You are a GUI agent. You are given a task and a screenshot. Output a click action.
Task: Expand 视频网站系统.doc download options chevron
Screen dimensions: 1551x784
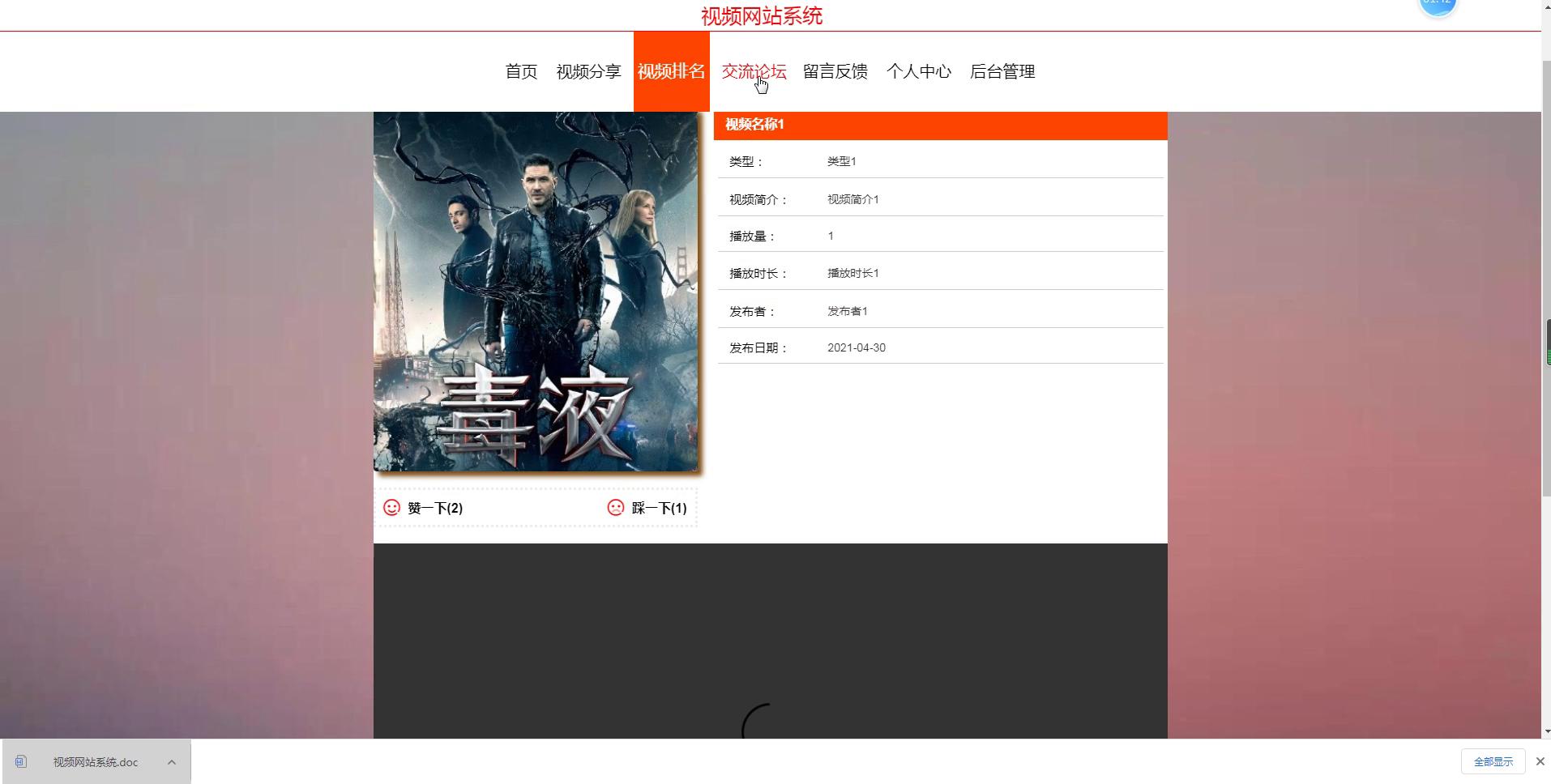(x=172, y=761)
